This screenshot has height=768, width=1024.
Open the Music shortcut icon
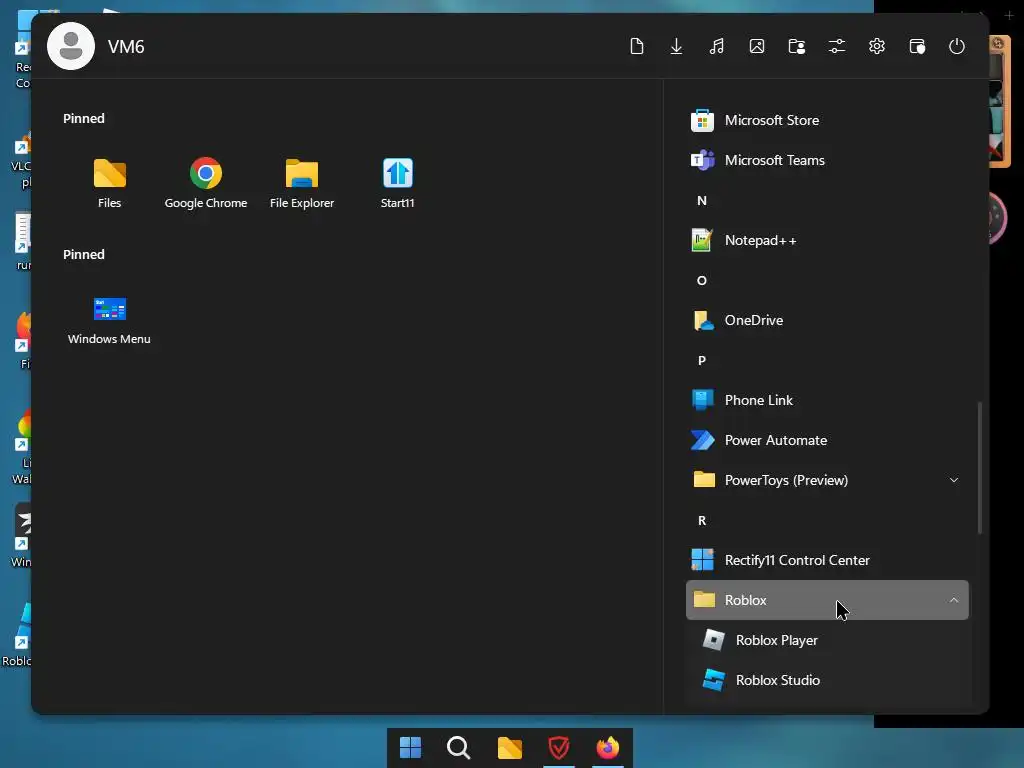(716, 46)
